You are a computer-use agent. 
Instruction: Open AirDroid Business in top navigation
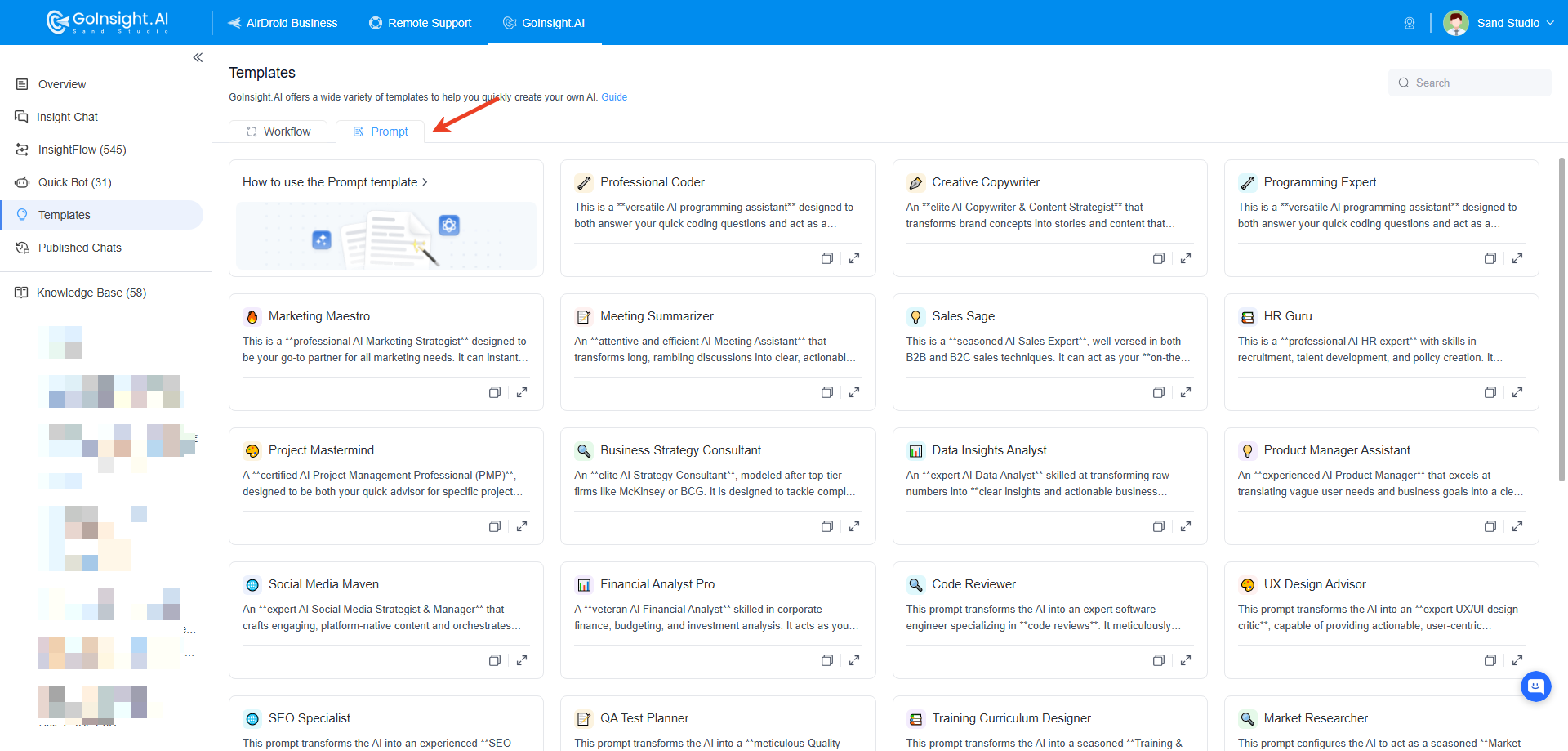click(283, 23)
